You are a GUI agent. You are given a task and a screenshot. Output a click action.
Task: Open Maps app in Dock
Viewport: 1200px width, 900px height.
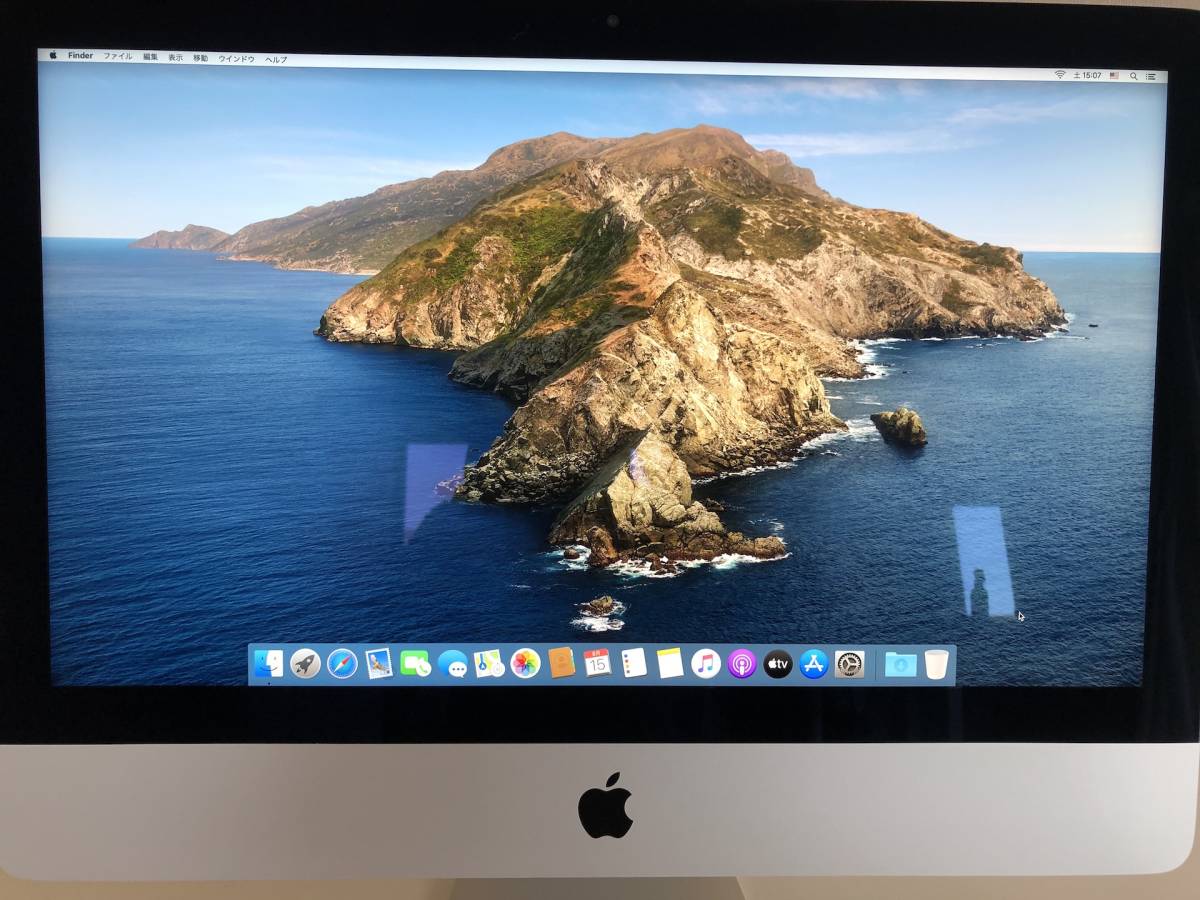(x=488, y=663)
